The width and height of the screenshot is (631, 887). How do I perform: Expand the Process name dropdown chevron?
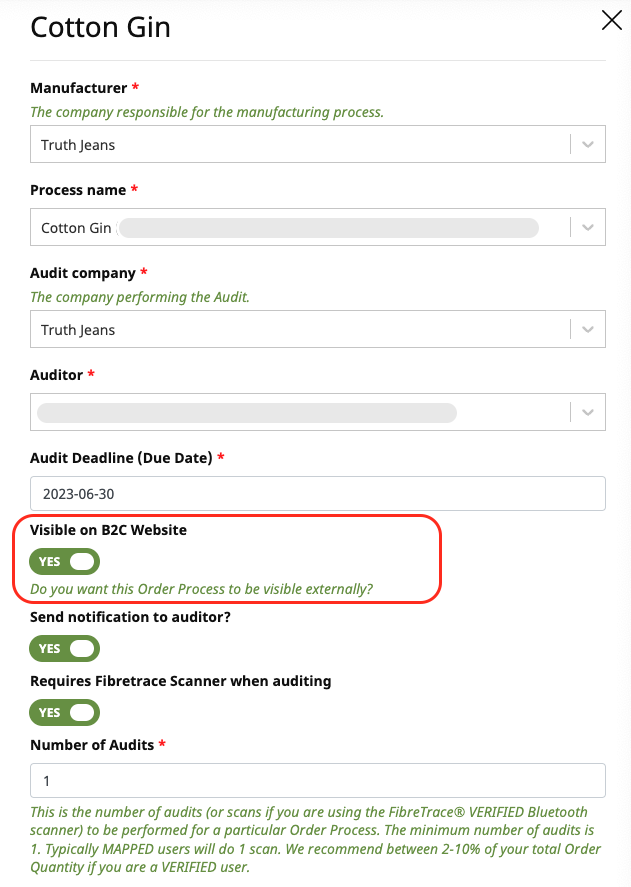(x=588, y=228)
